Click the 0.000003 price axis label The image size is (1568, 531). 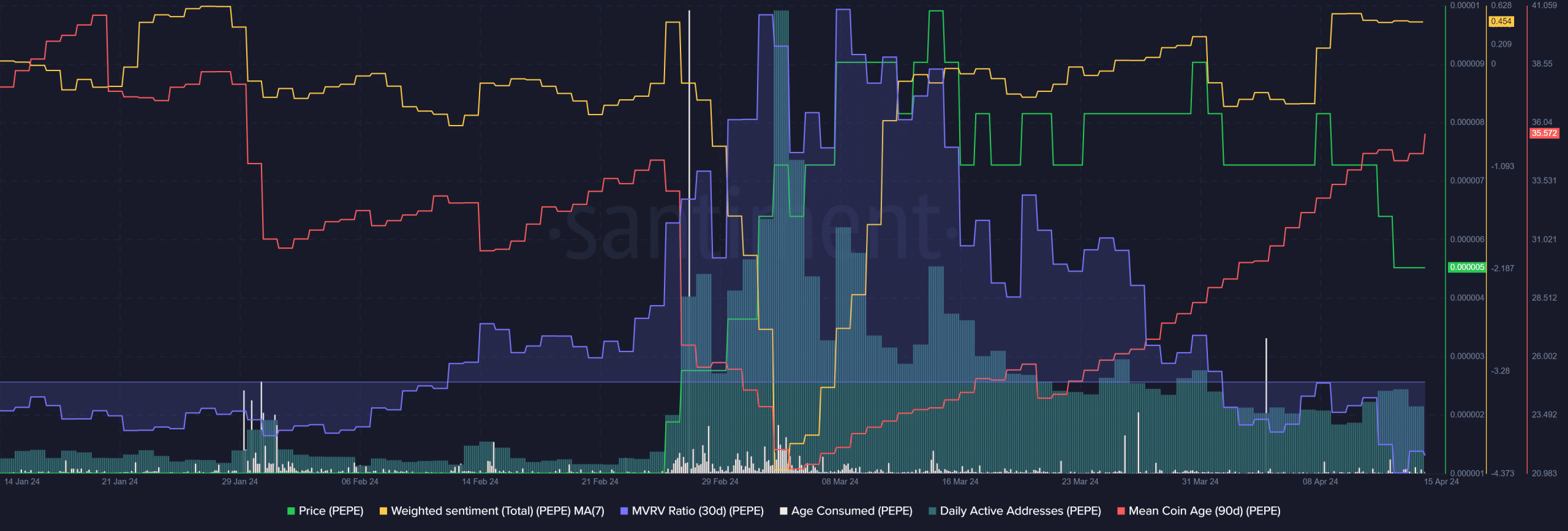[1467, 356]
